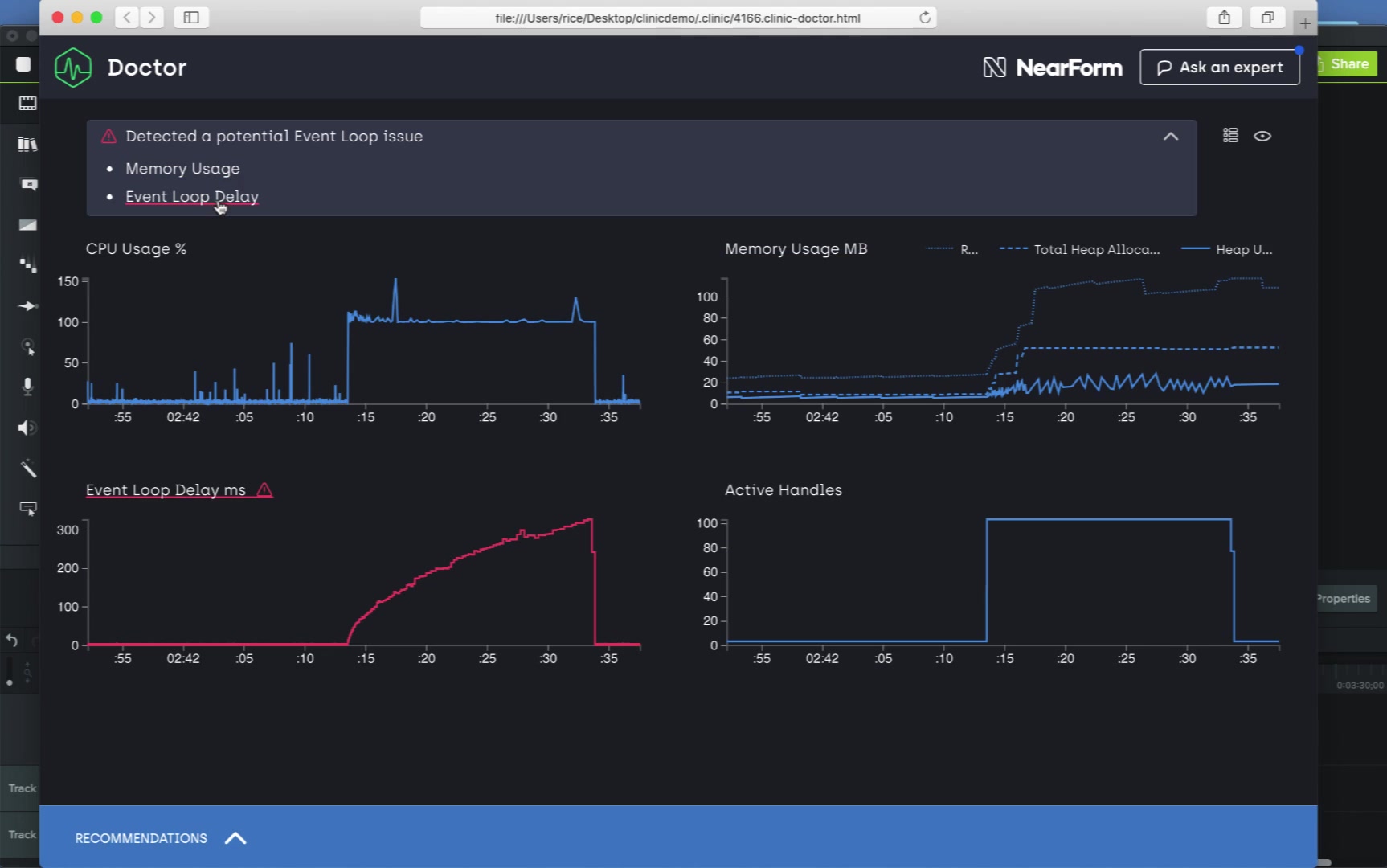Open a new Safari tab
This screenshot has height=868, width=1387.
pos(1305,24)
